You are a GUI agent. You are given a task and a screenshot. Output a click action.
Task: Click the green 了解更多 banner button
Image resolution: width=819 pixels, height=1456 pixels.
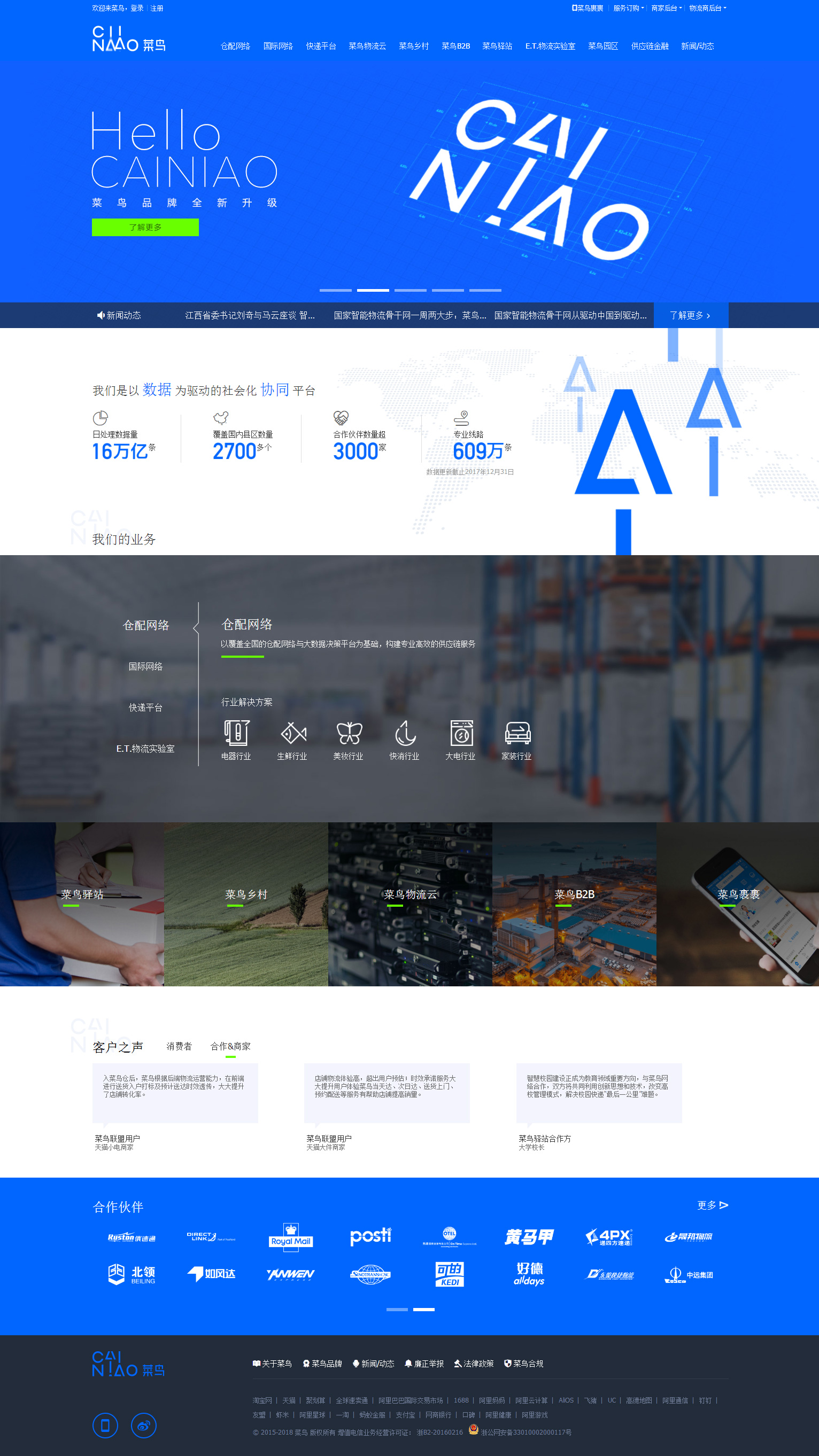[145, 227]
